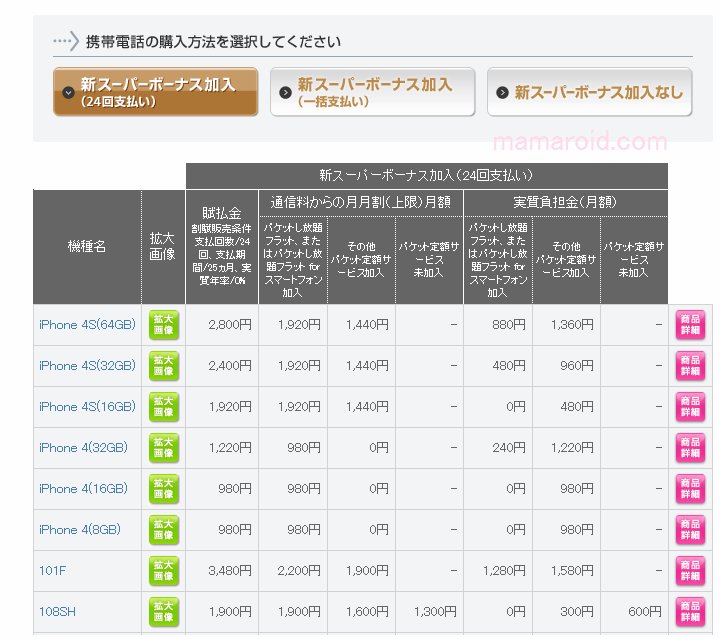Screen dimensions: 720x639
Task: Click the 101F model link
Action: click(x=52, y=571)
